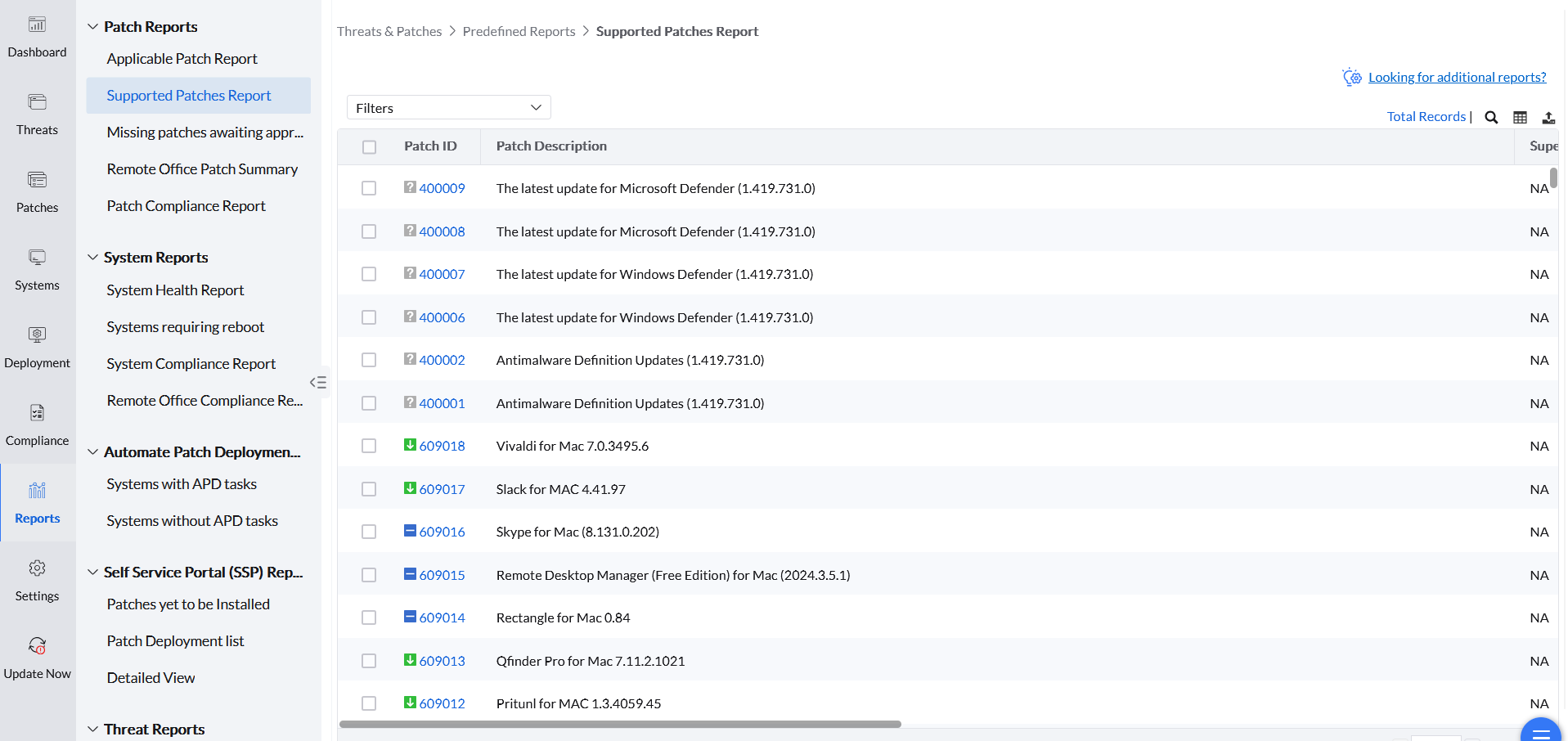Open the Dashboard sidebar icon
The image size is (1568, 741).
(x=37, y=25)
